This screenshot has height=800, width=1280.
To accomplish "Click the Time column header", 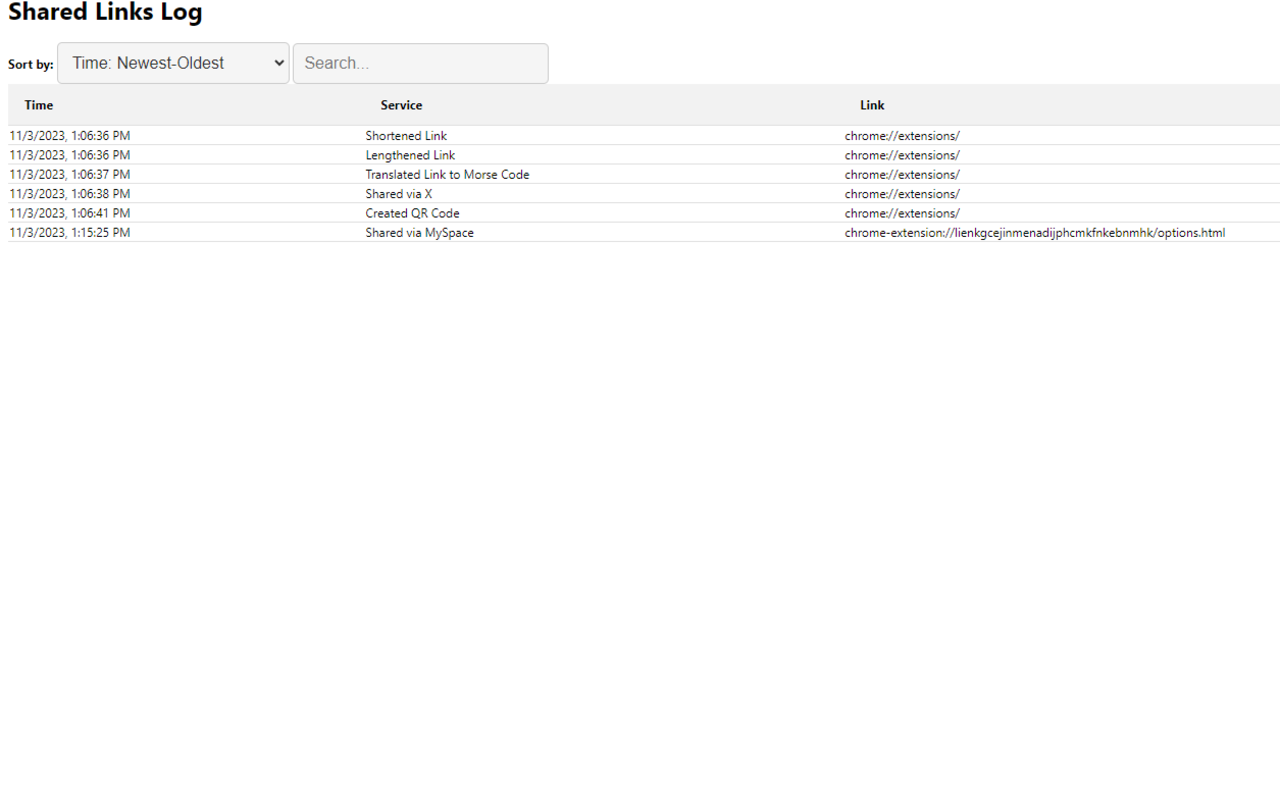I will [x=39, y=105].
